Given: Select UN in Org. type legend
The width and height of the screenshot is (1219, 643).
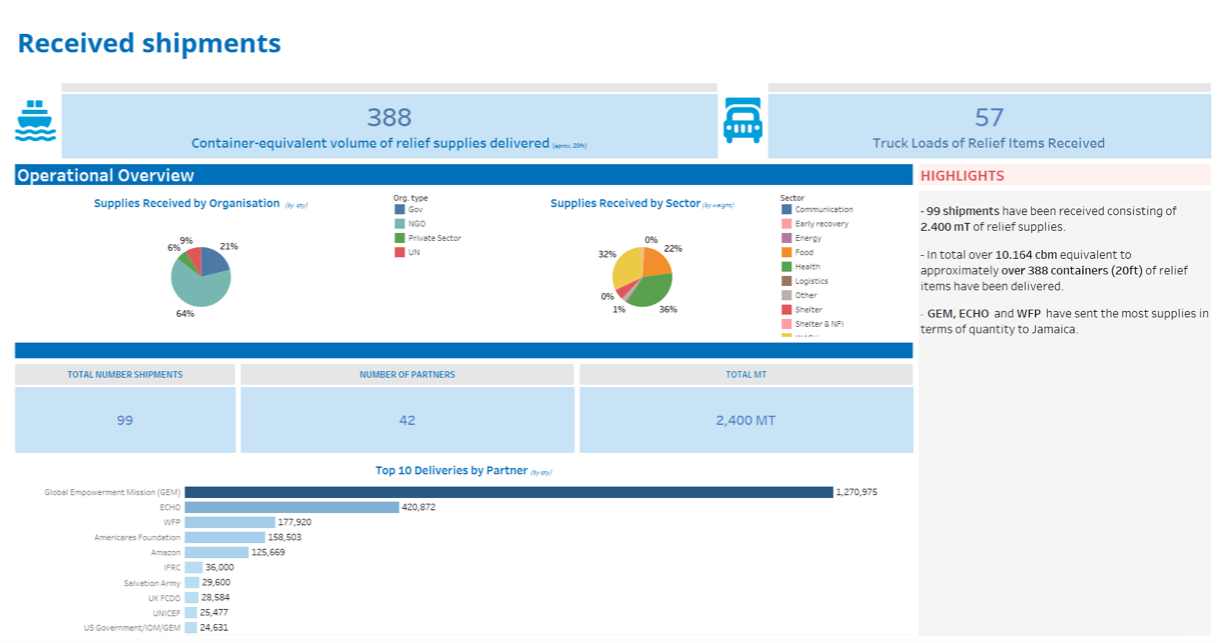Looking at the screenshot, I should (413, 252).
